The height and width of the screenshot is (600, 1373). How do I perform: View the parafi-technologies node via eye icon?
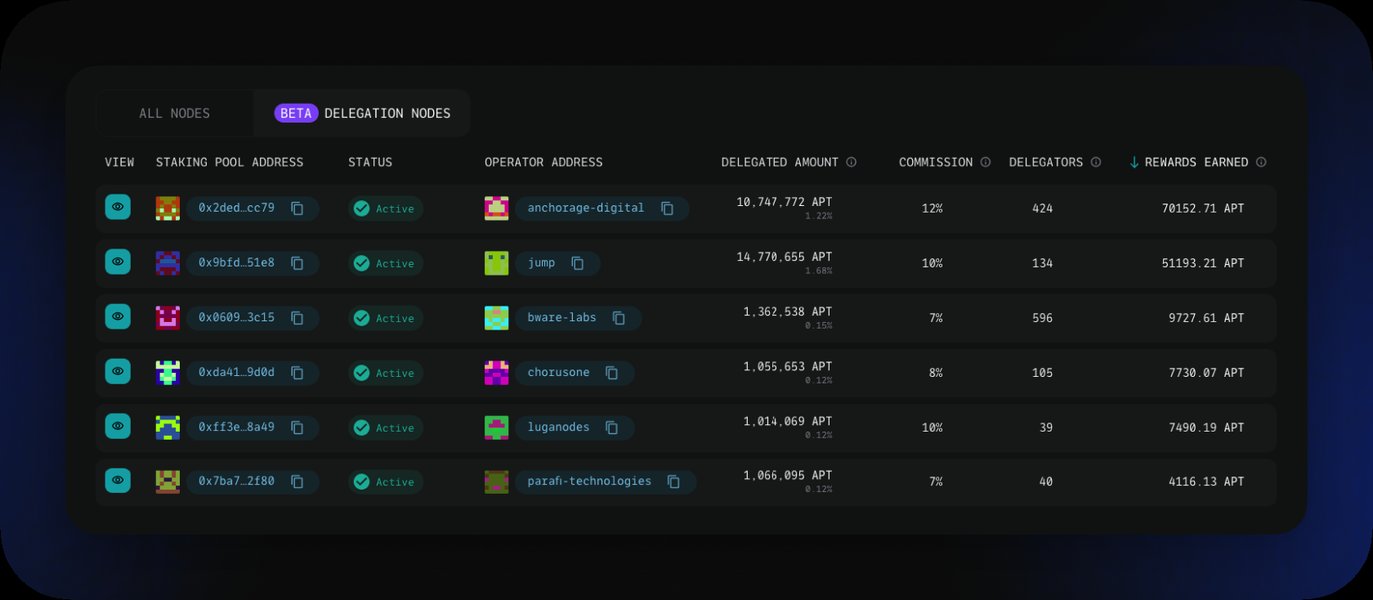click(x=118, y=480)
